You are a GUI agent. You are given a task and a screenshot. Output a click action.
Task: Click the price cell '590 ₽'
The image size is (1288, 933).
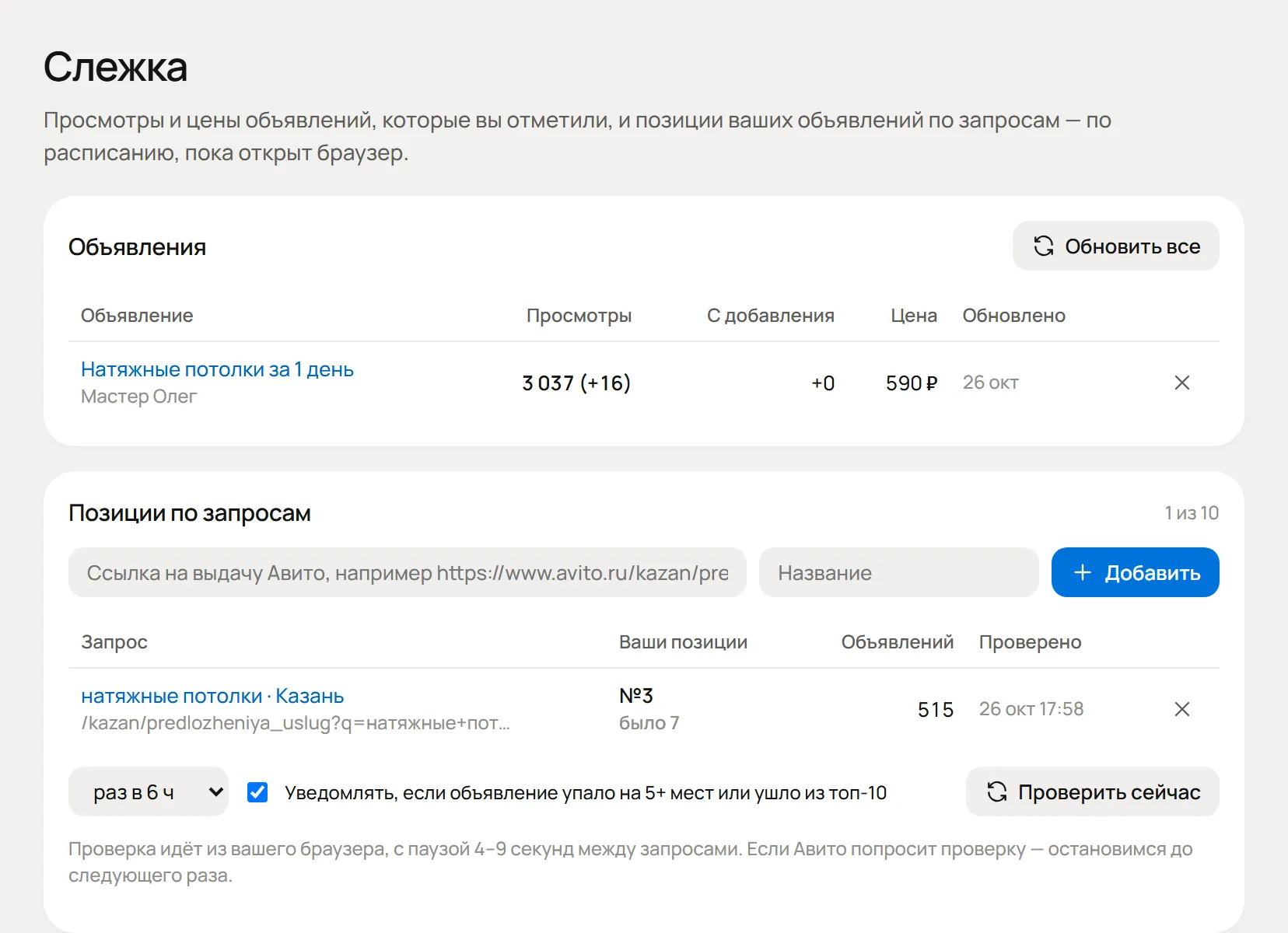[x=912, y=383]
